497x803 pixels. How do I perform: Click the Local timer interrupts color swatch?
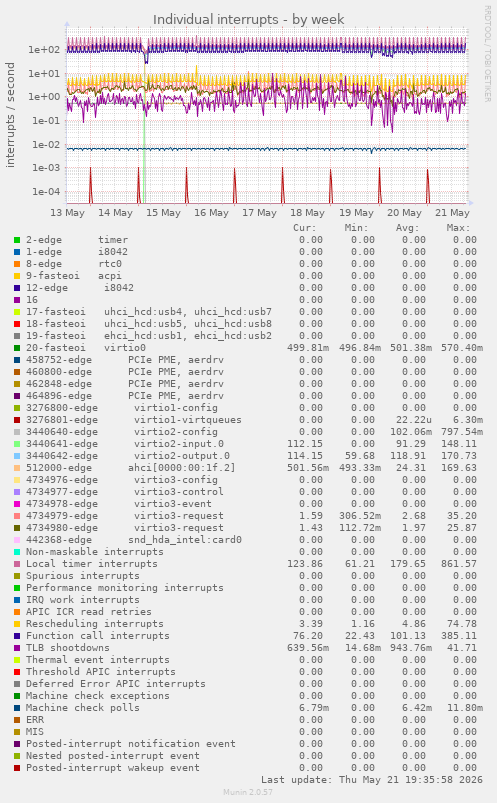(x=17, y=564)
